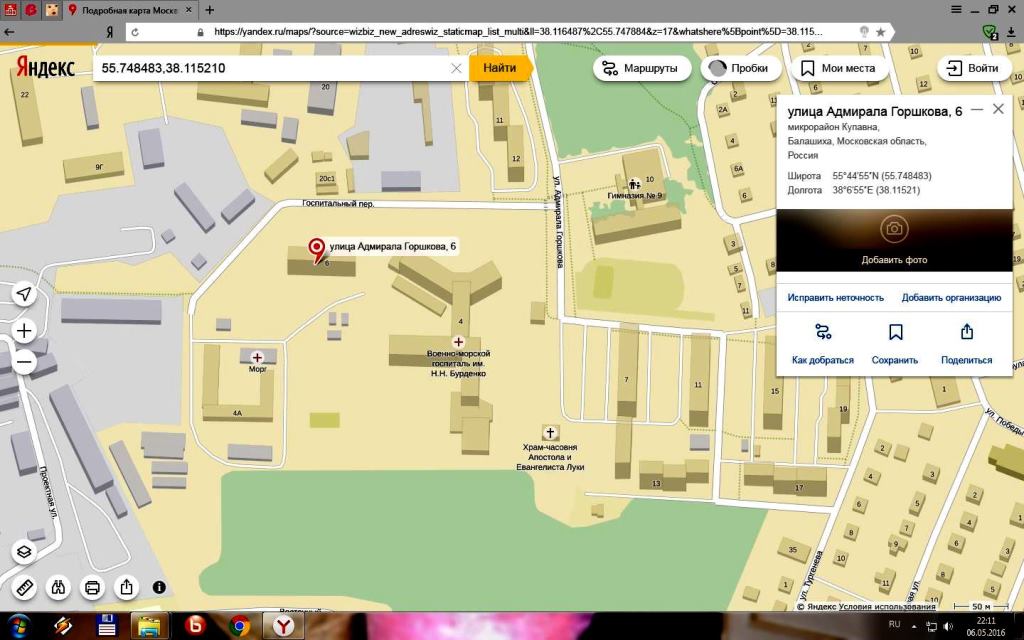
Task: Click Исправить неточность link
Action: pos(835,297)
